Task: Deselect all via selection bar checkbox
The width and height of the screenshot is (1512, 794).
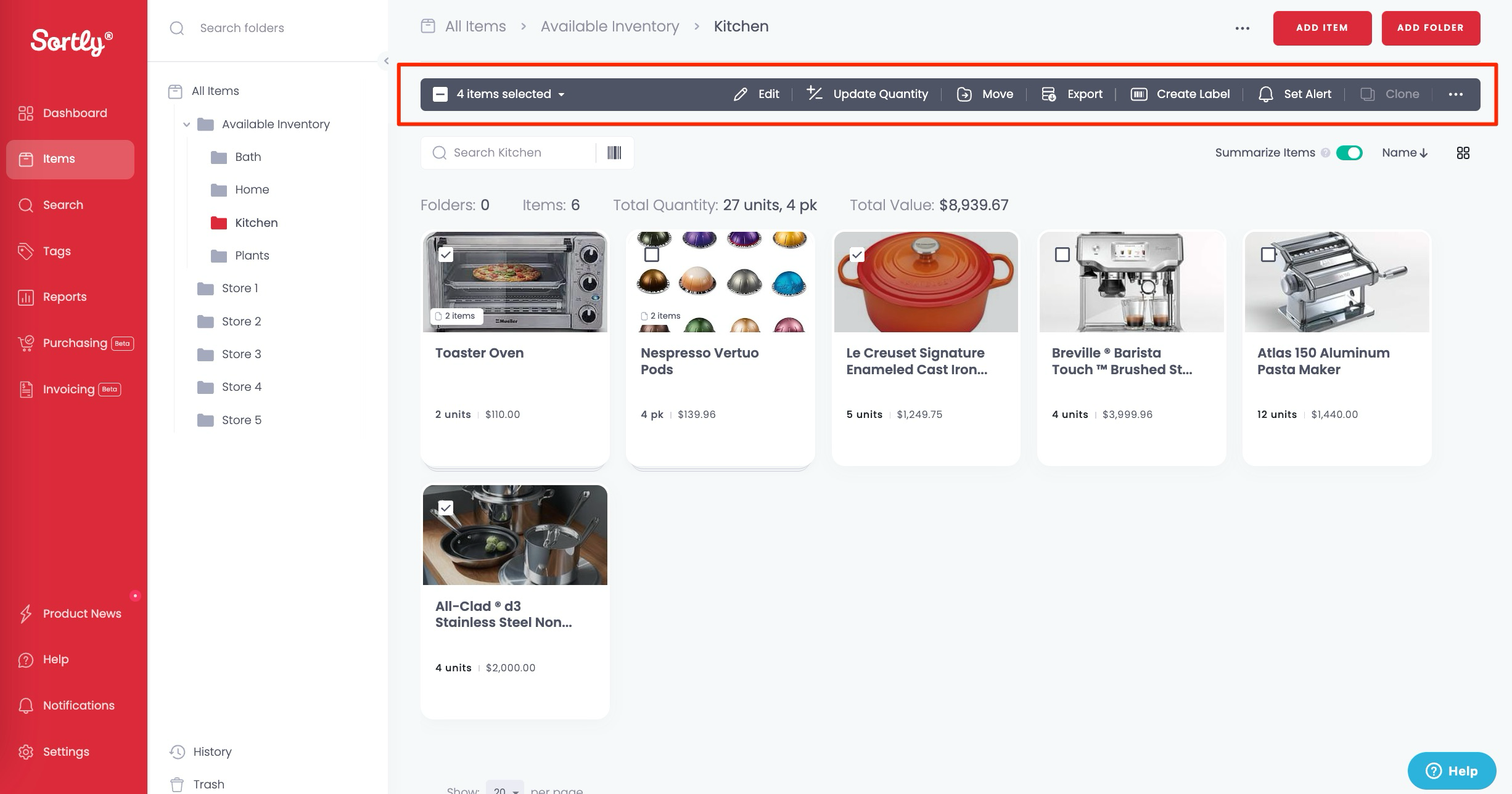Action: [440, 94]
